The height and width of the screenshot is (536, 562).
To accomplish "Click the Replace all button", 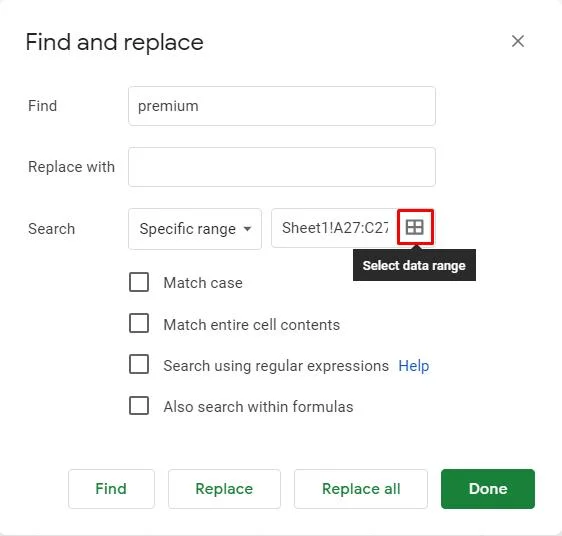I will [x=361, y=489].
